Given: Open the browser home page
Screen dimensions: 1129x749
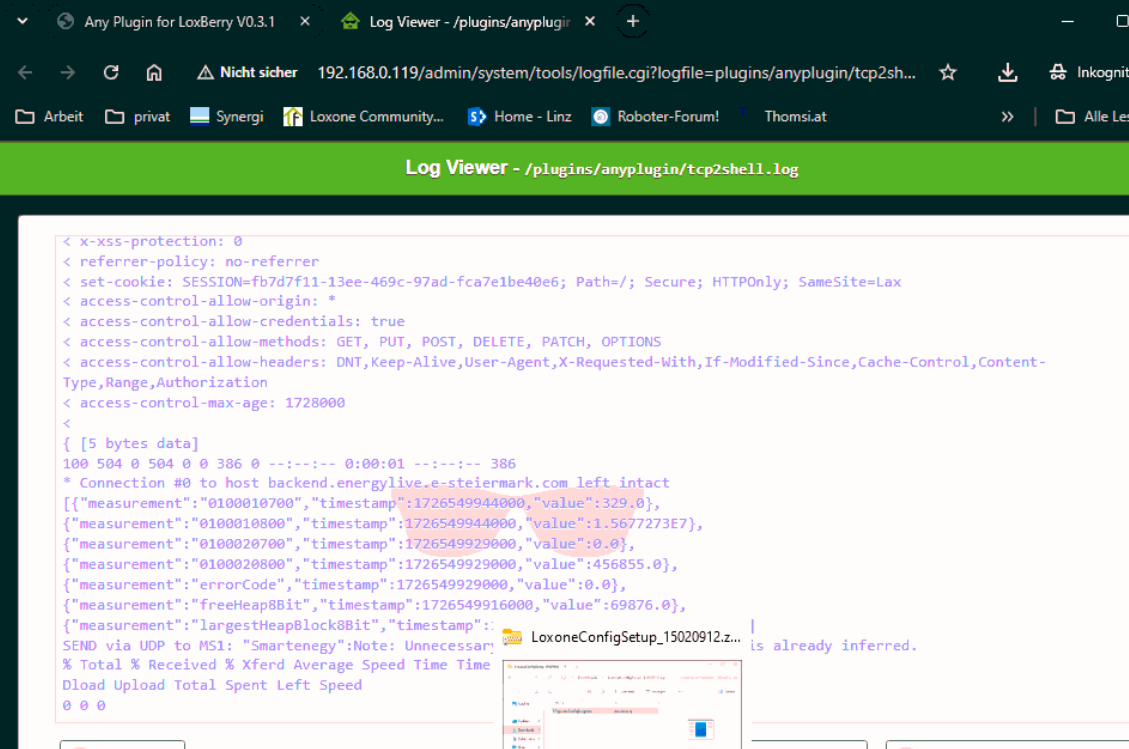Looking at the screenshot, I should point(154,72).
